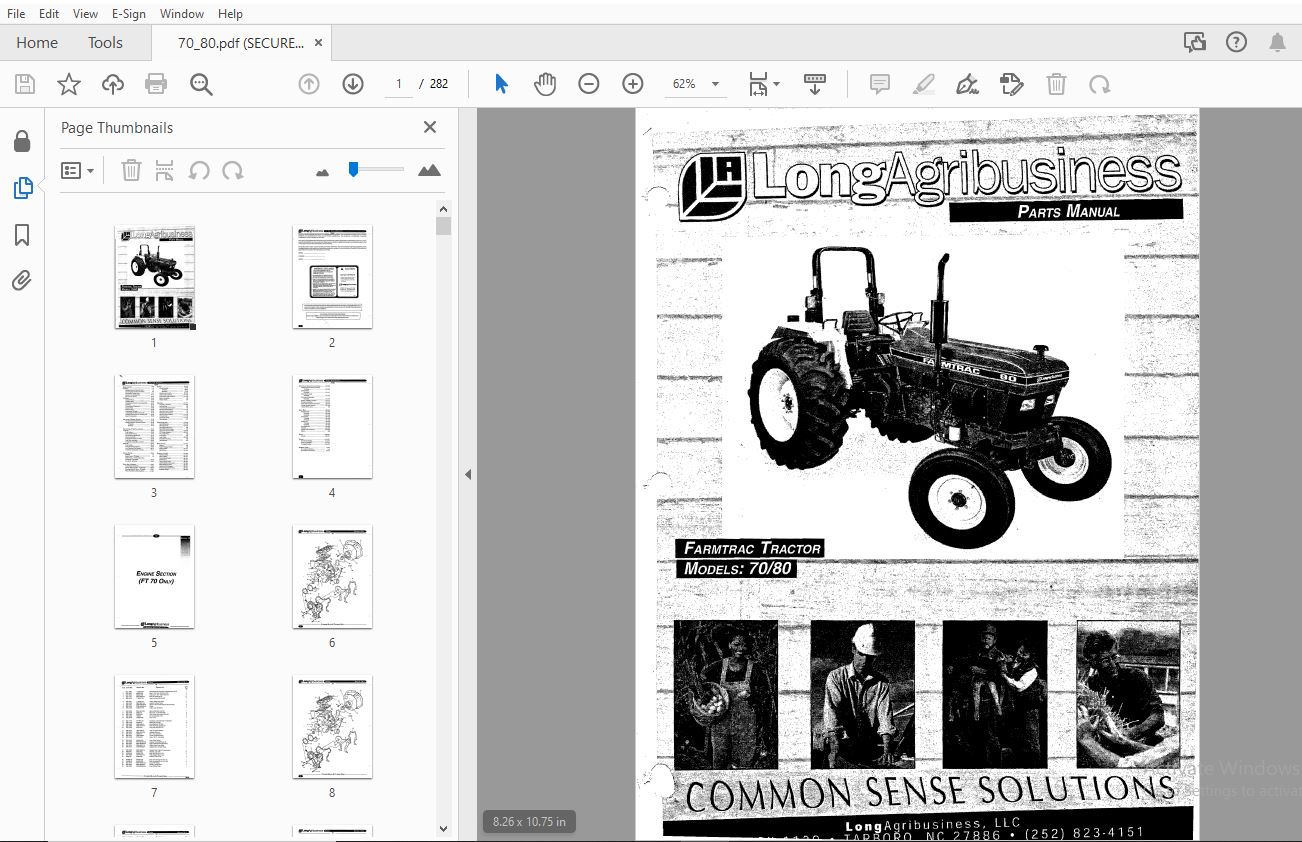The image size is (1302, 842).
Task: Select the page 5 Engine Section thumbnail
Action: click(154, 577)
